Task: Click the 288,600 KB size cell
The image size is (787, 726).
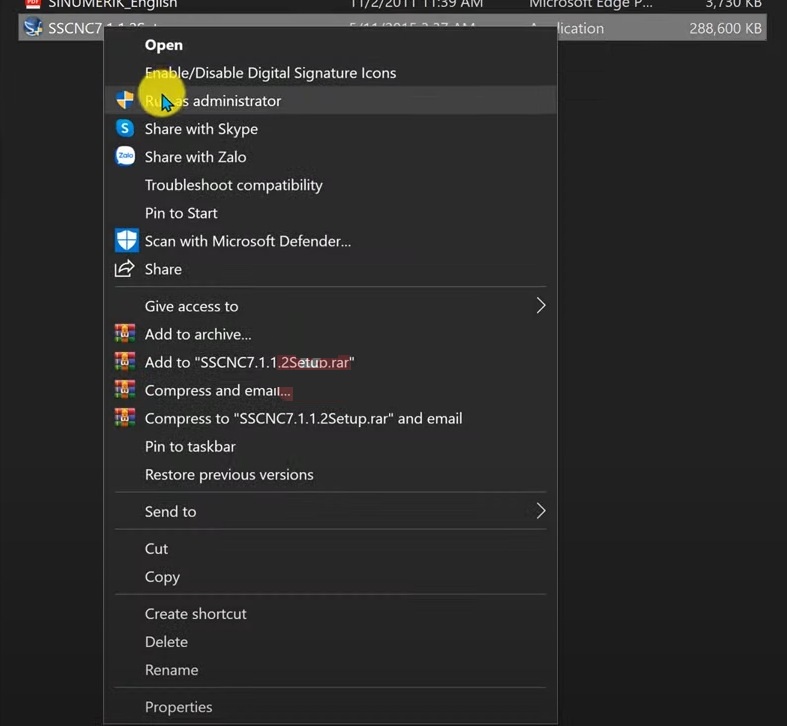Action: 725,28
